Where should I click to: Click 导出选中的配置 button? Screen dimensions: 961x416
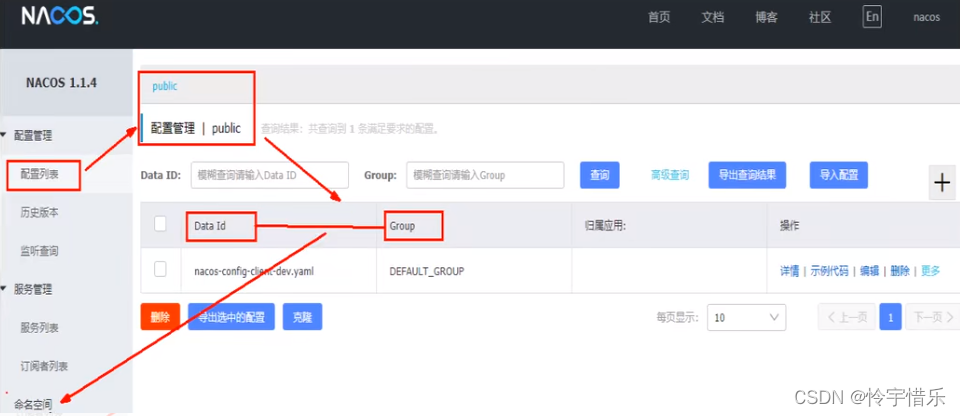click(231, 317)
